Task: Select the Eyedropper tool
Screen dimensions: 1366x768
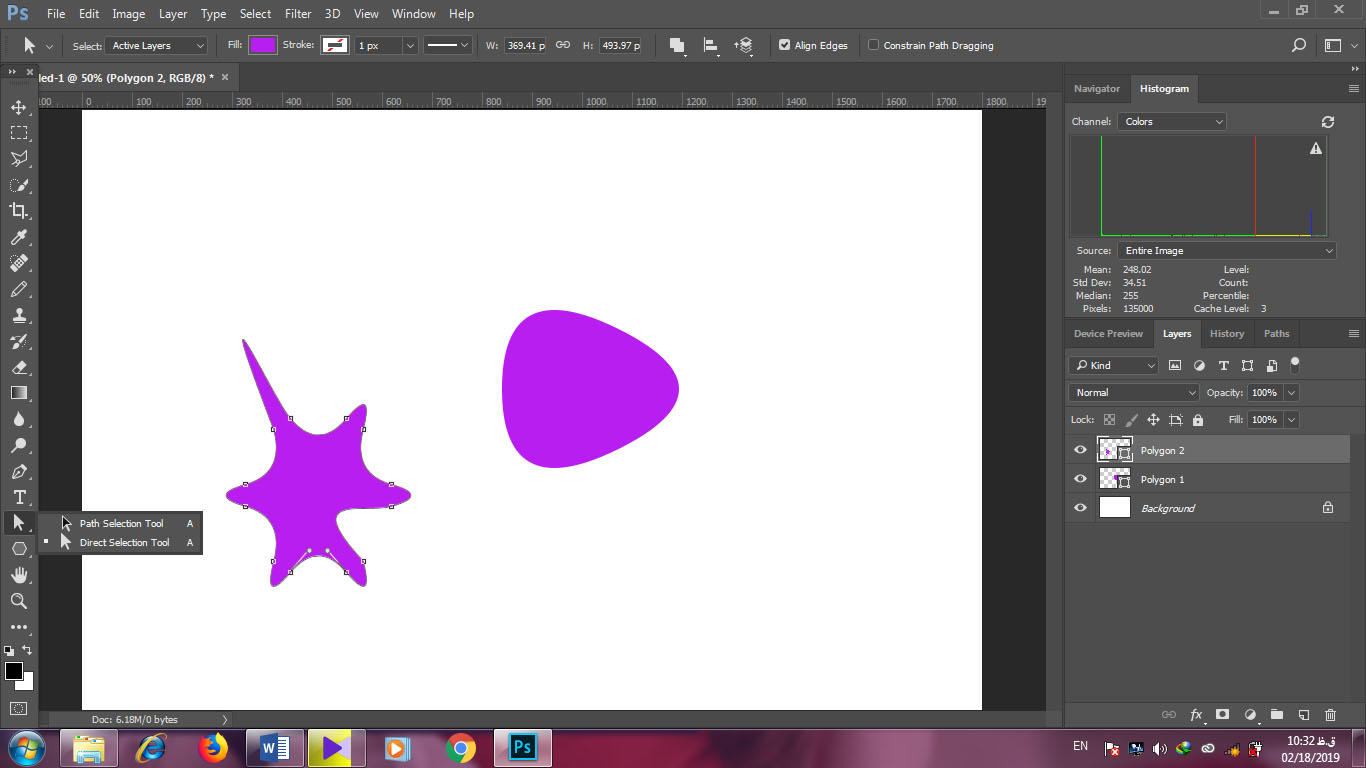Action: click(x=19, y=237)
